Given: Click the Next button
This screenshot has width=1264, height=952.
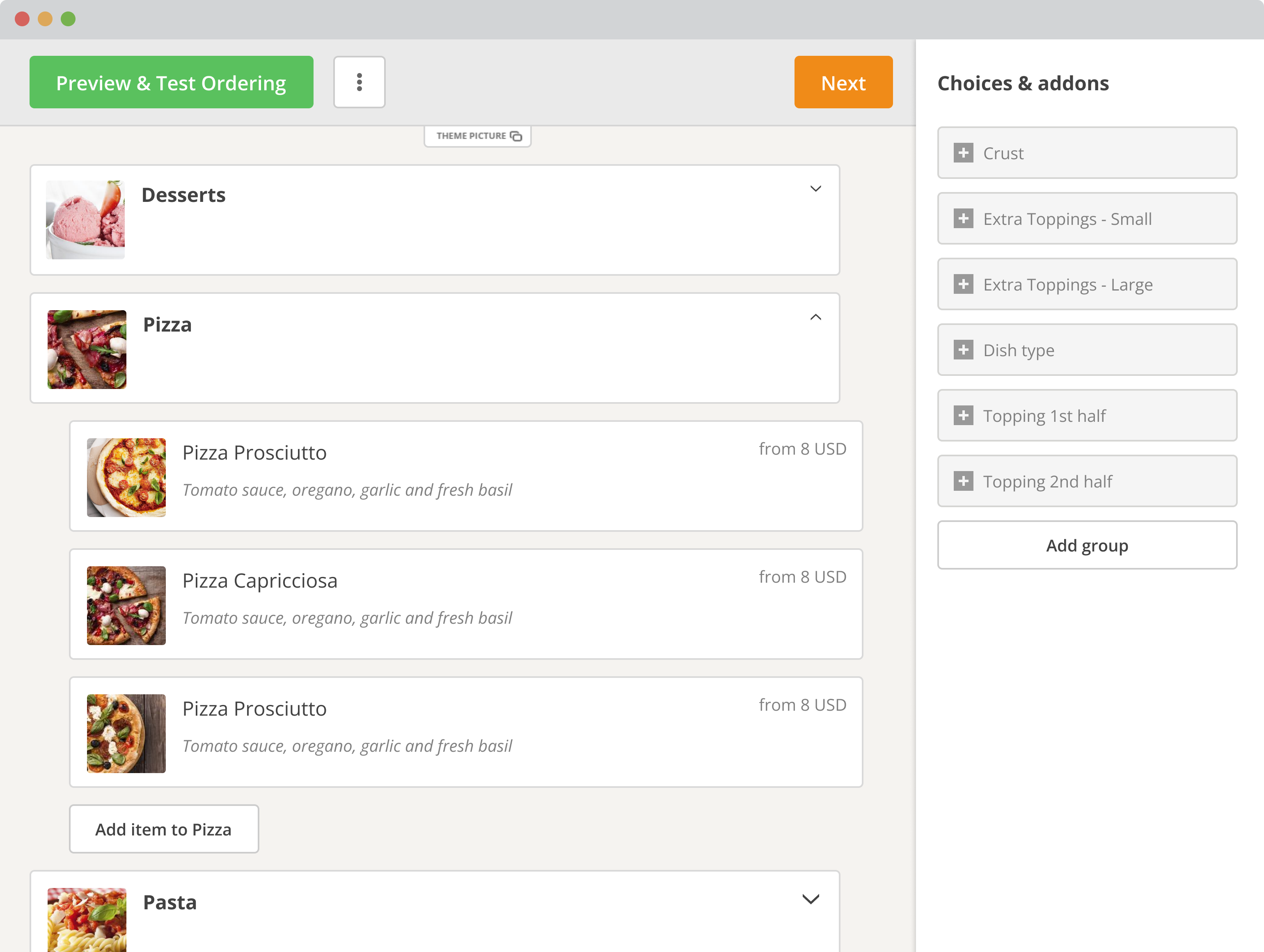Looking at the screenshot, I should pos(843,82).
